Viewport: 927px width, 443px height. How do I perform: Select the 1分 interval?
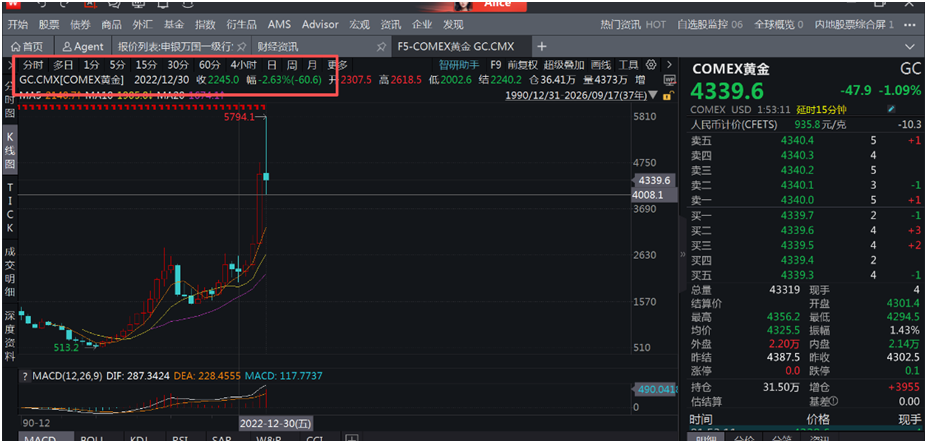[91, 65]
